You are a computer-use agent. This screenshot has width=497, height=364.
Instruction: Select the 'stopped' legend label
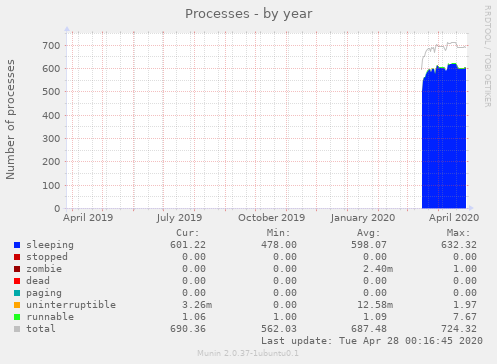tap(47, 257)
